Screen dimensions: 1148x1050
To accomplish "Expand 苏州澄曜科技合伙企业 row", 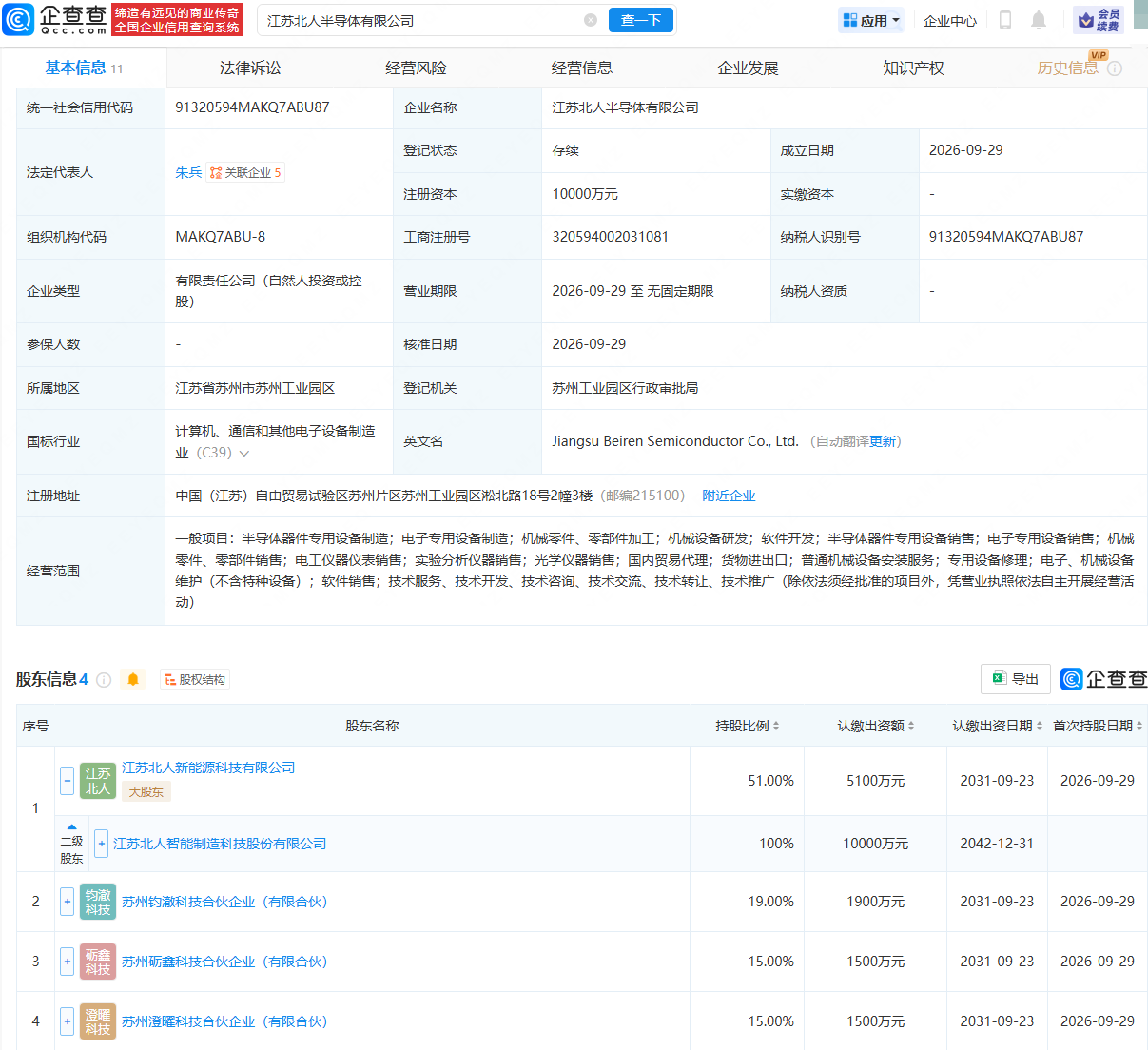I will pos(67,1021).
